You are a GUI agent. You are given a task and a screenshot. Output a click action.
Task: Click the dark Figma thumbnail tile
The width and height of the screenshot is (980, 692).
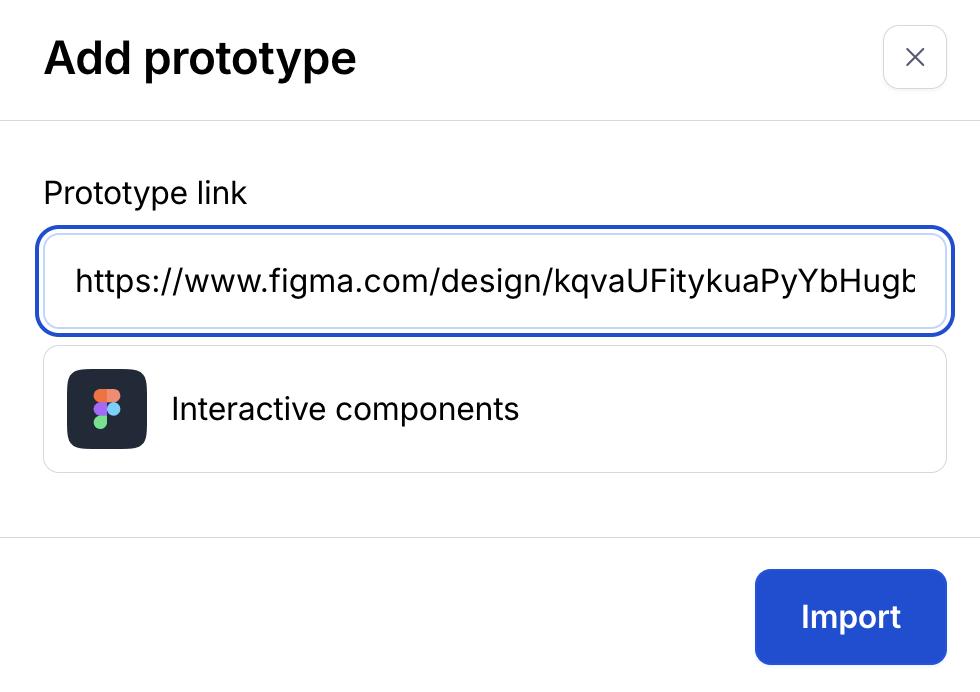click(107, 409)
